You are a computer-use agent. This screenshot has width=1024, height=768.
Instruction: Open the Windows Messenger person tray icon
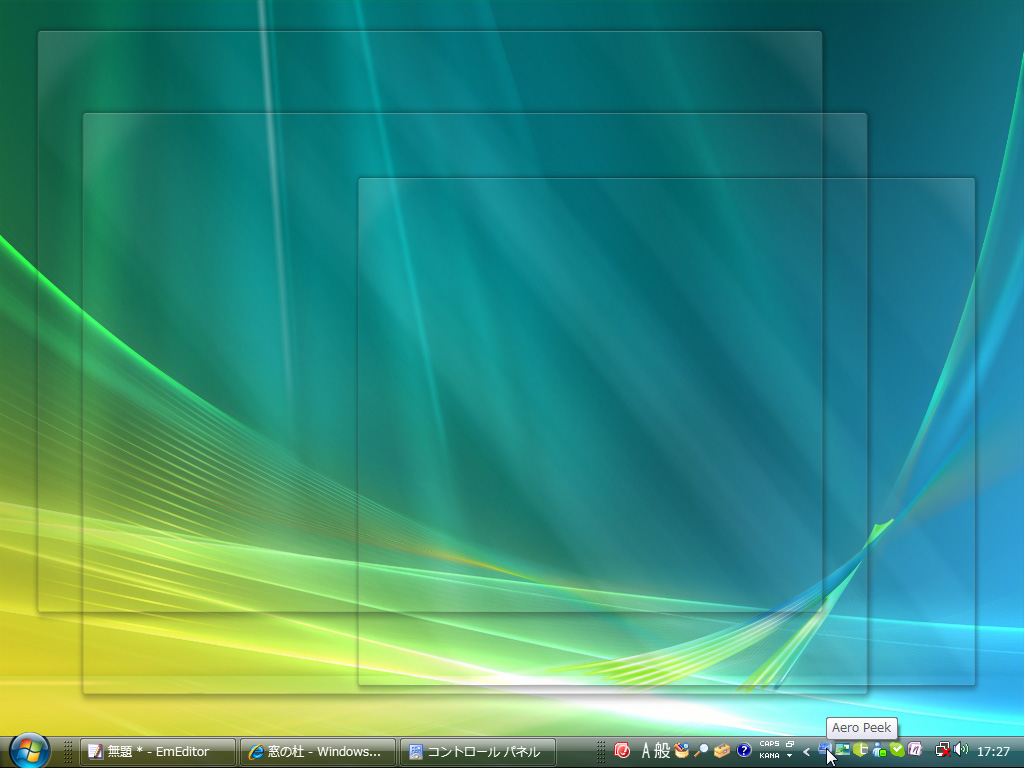tap(879, 750)
